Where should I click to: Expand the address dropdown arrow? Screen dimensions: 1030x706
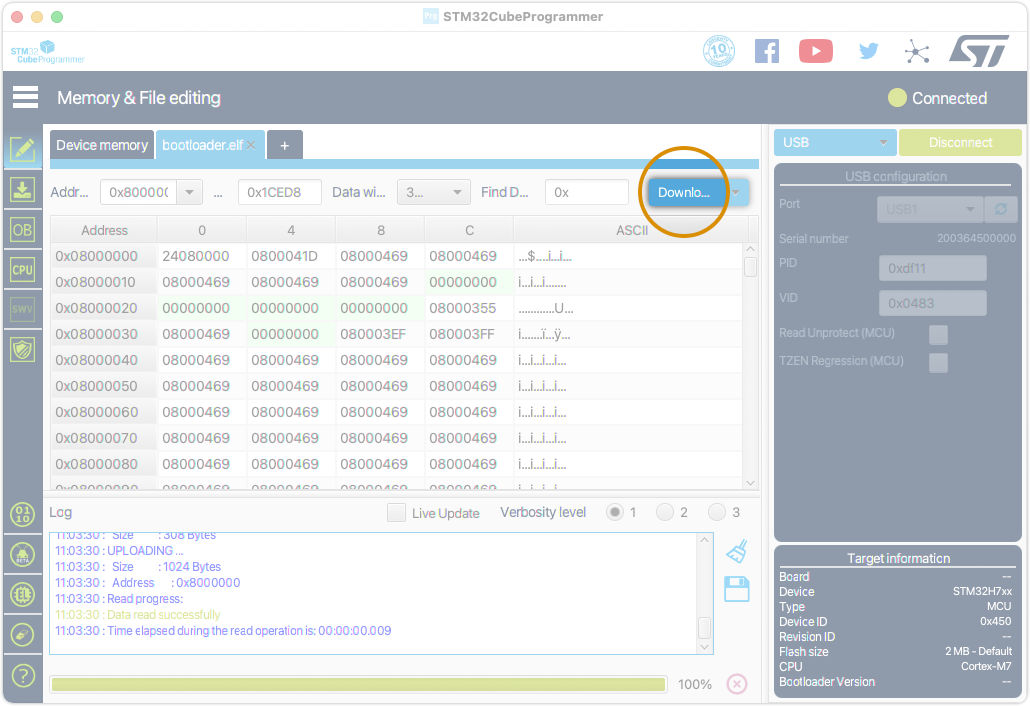click(189, 192)
